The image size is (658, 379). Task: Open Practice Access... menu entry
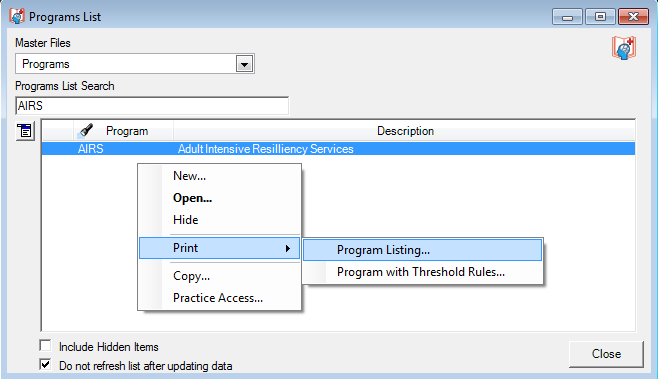[x=218, y=298]
